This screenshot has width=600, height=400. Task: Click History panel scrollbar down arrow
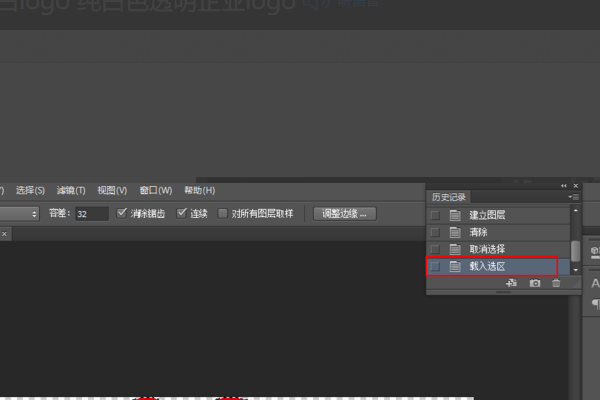coord(576,270)
